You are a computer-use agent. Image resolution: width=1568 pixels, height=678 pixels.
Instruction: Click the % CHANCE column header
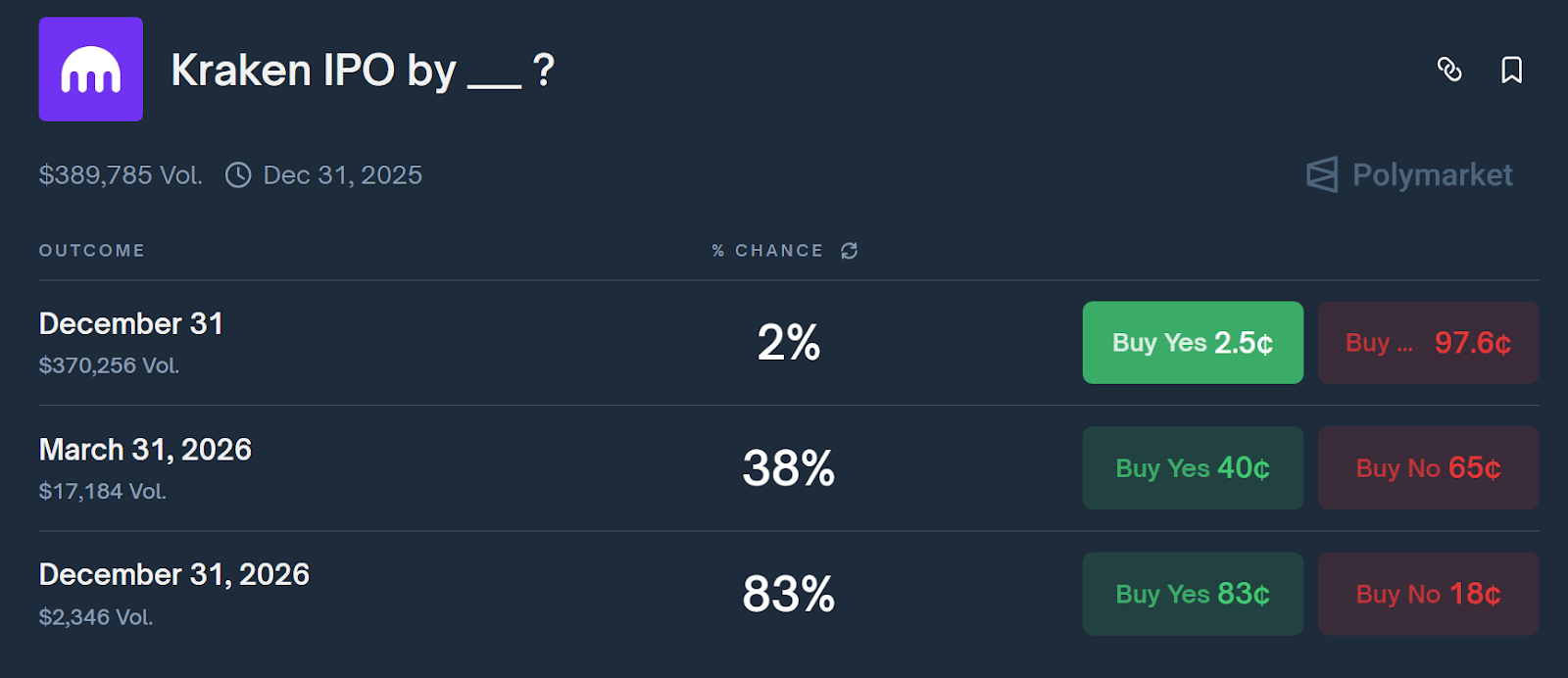(x=767, y=251)
